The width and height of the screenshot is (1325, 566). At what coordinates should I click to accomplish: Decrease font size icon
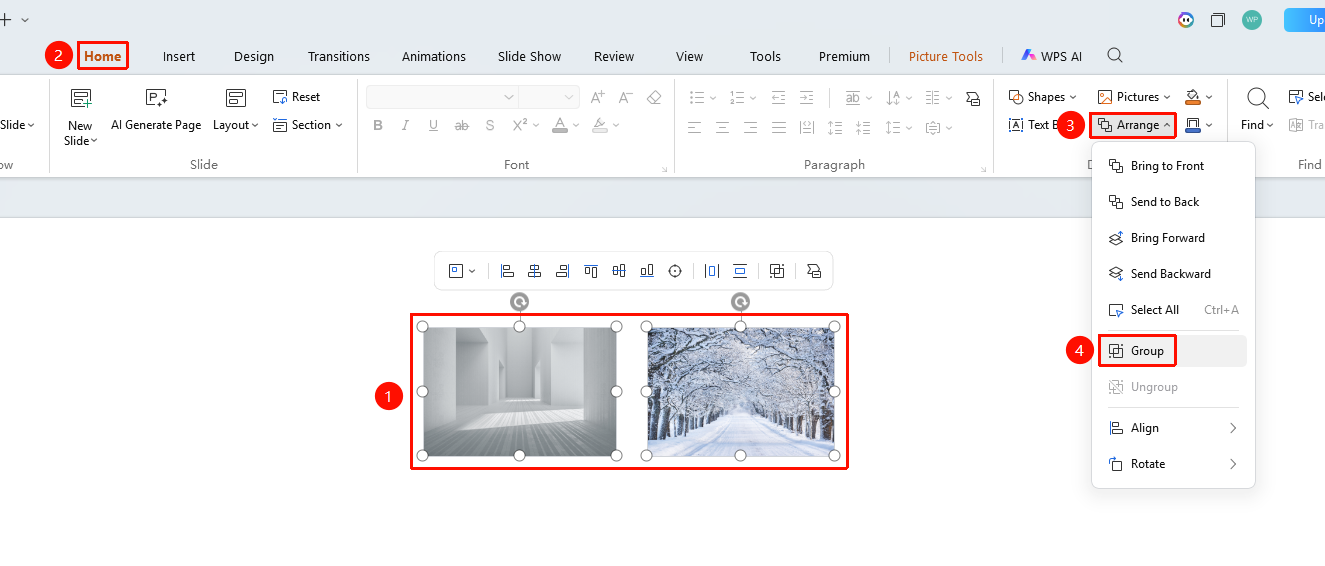pos(626,97)
